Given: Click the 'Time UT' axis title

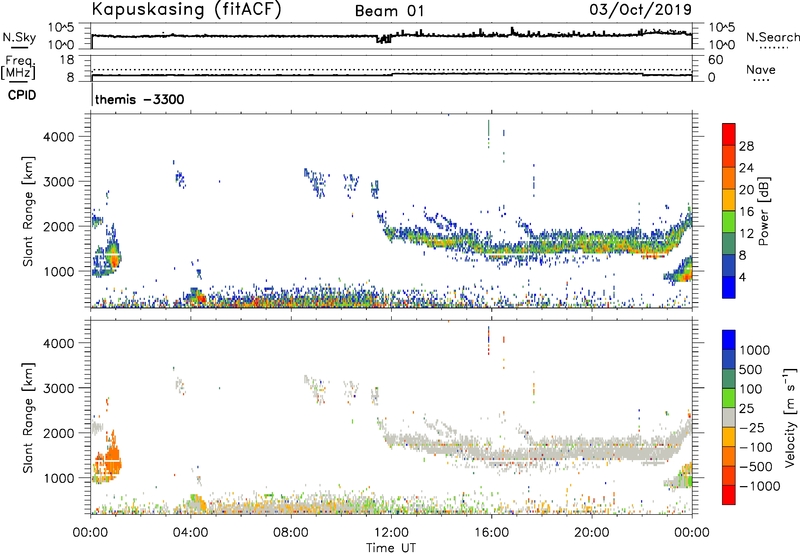Looking at the screenshot, I should pos(391,548).
